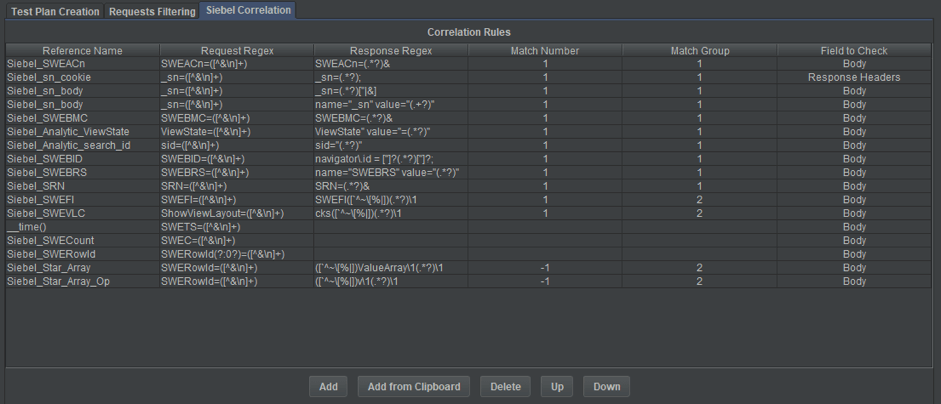Click the cks response regex cell
Viewport: 941px width, 404px height.
coord(391,213)
